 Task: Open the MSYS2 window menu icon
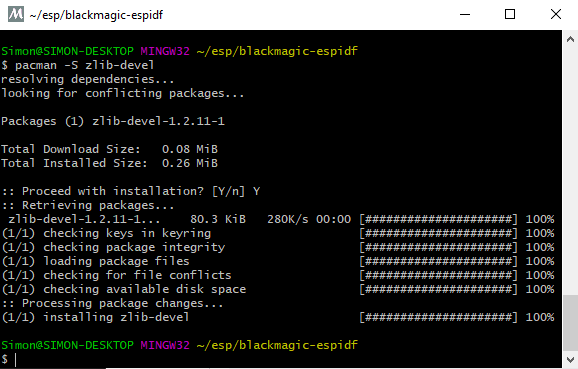16,14
